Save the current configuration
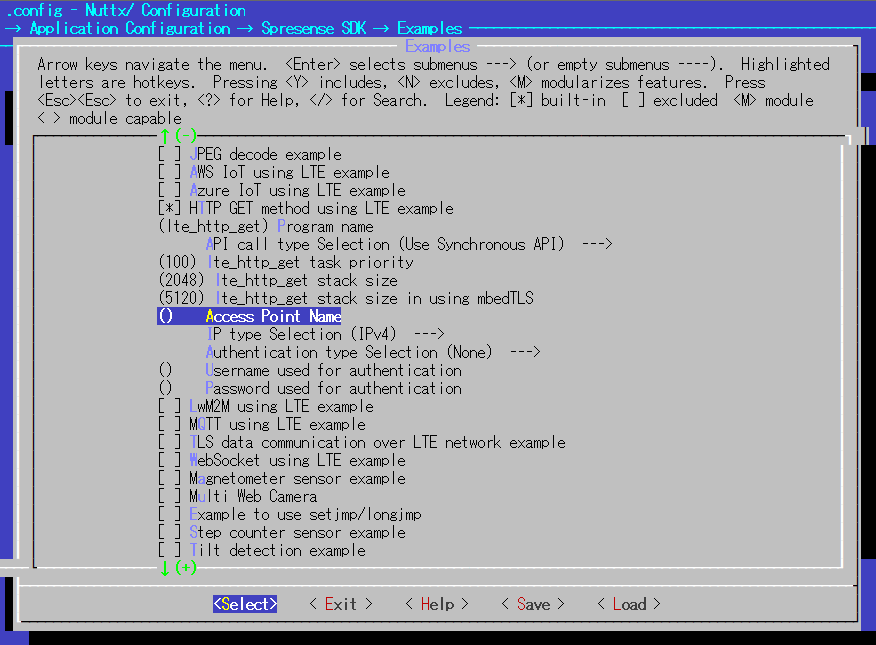Screen dimensions: 876x645 pyautogui.click(x=531, y=604)
